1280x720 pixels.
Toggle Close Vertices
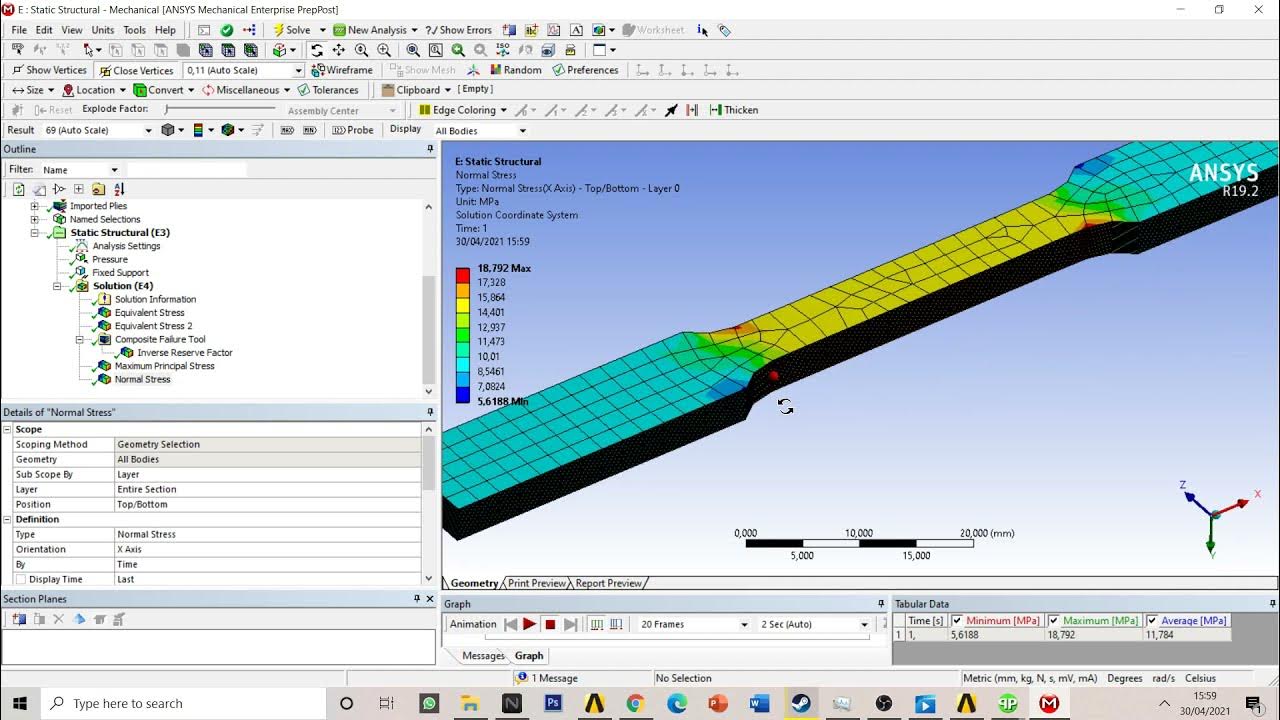[x=136, y=70]
